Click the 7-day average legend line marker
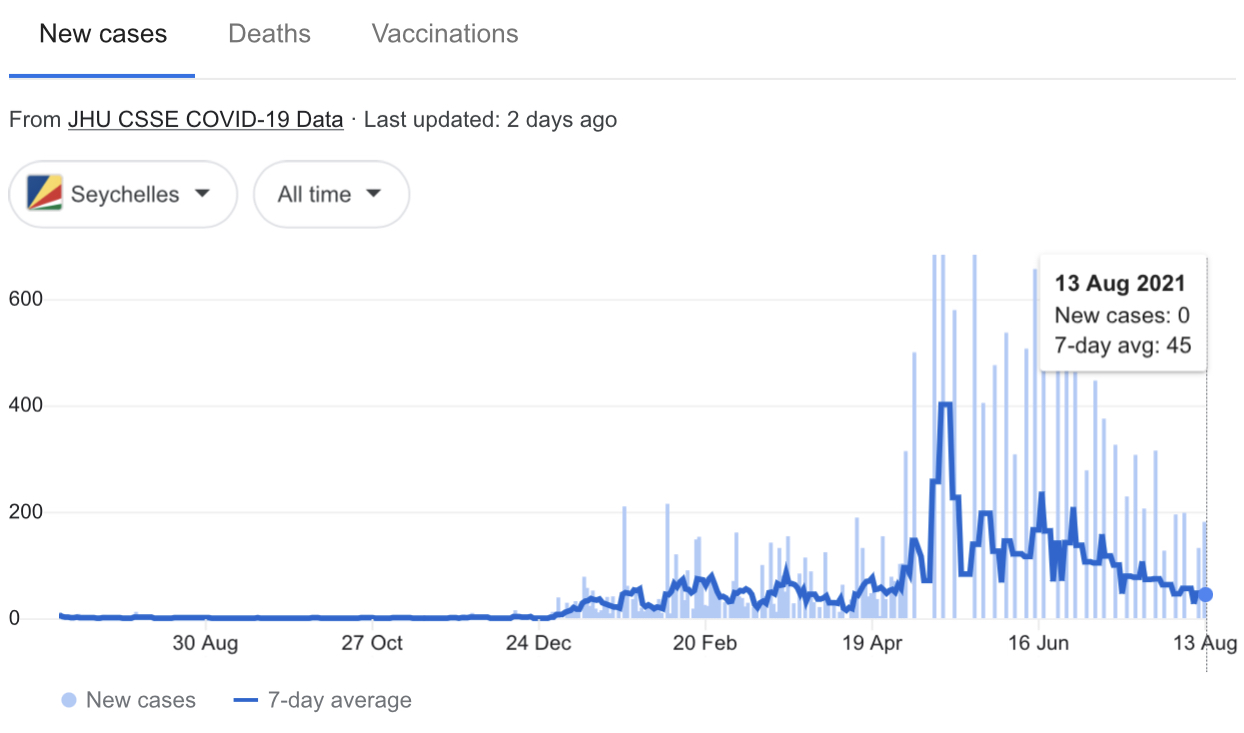 tap(246, 700)
